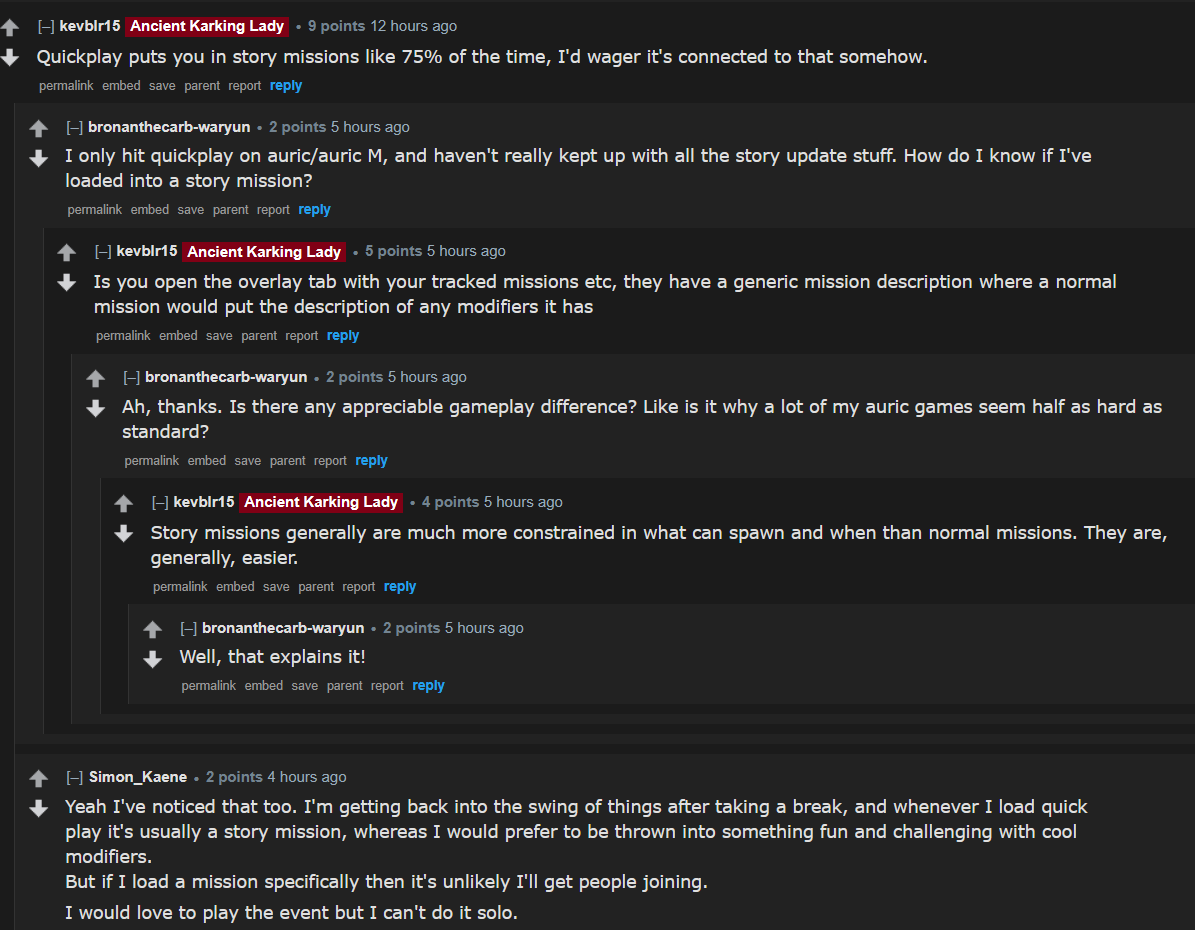Viewport: 1195px width, 930px height.
Task: Upvote the 'Ah, thanks' comment
Action: [96, 379]
